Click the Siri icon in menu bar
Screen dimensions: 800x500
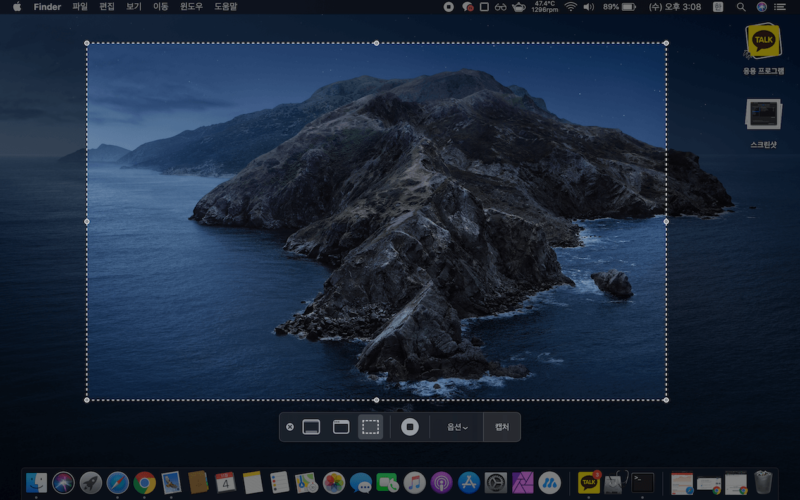click(x=762, y=7)
